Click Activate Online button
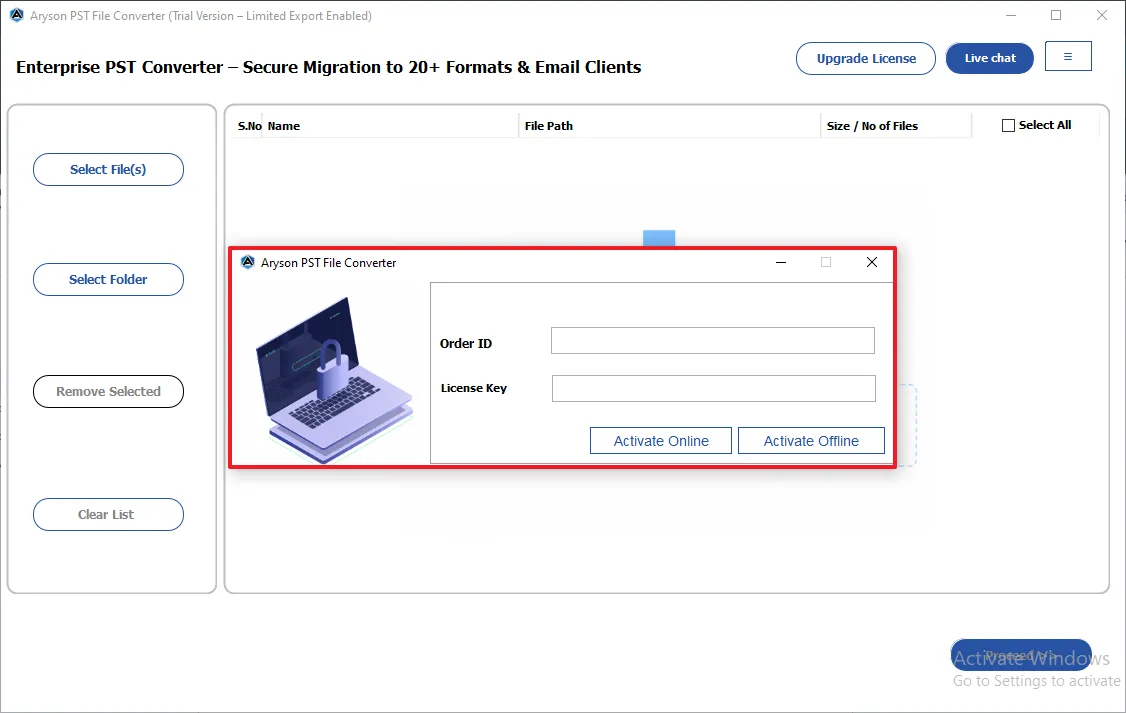Screen dimensions: 1126x713 click(x=661, y=441)
